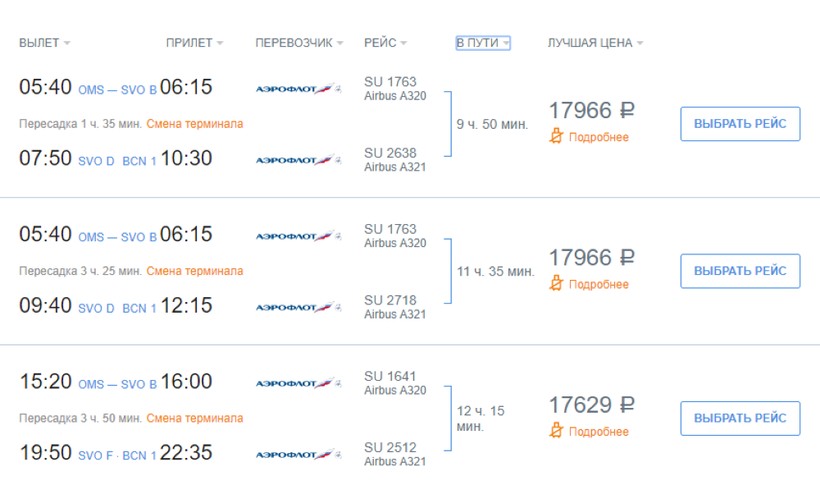Click the SVO D airport link for 09:40 departure
This screenshot has height=485, width=820.
coord(96,308)
